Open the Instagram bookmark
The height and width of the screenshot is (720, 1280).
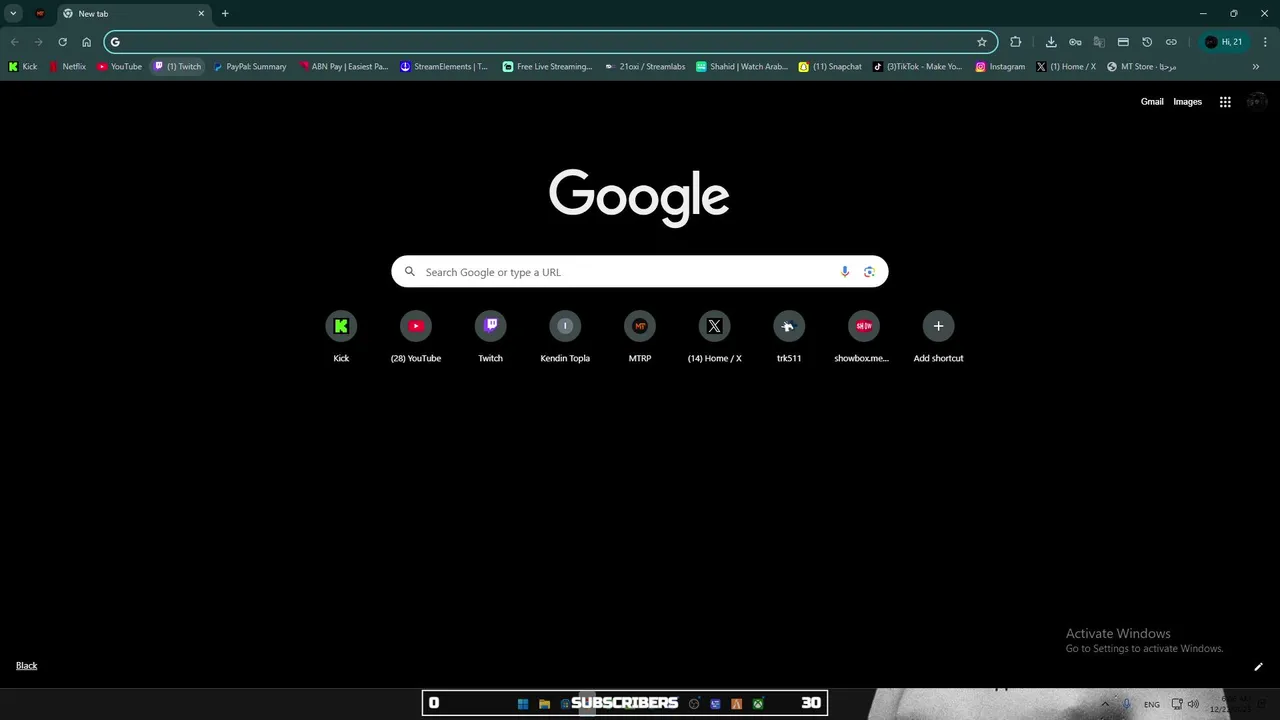1000,67
